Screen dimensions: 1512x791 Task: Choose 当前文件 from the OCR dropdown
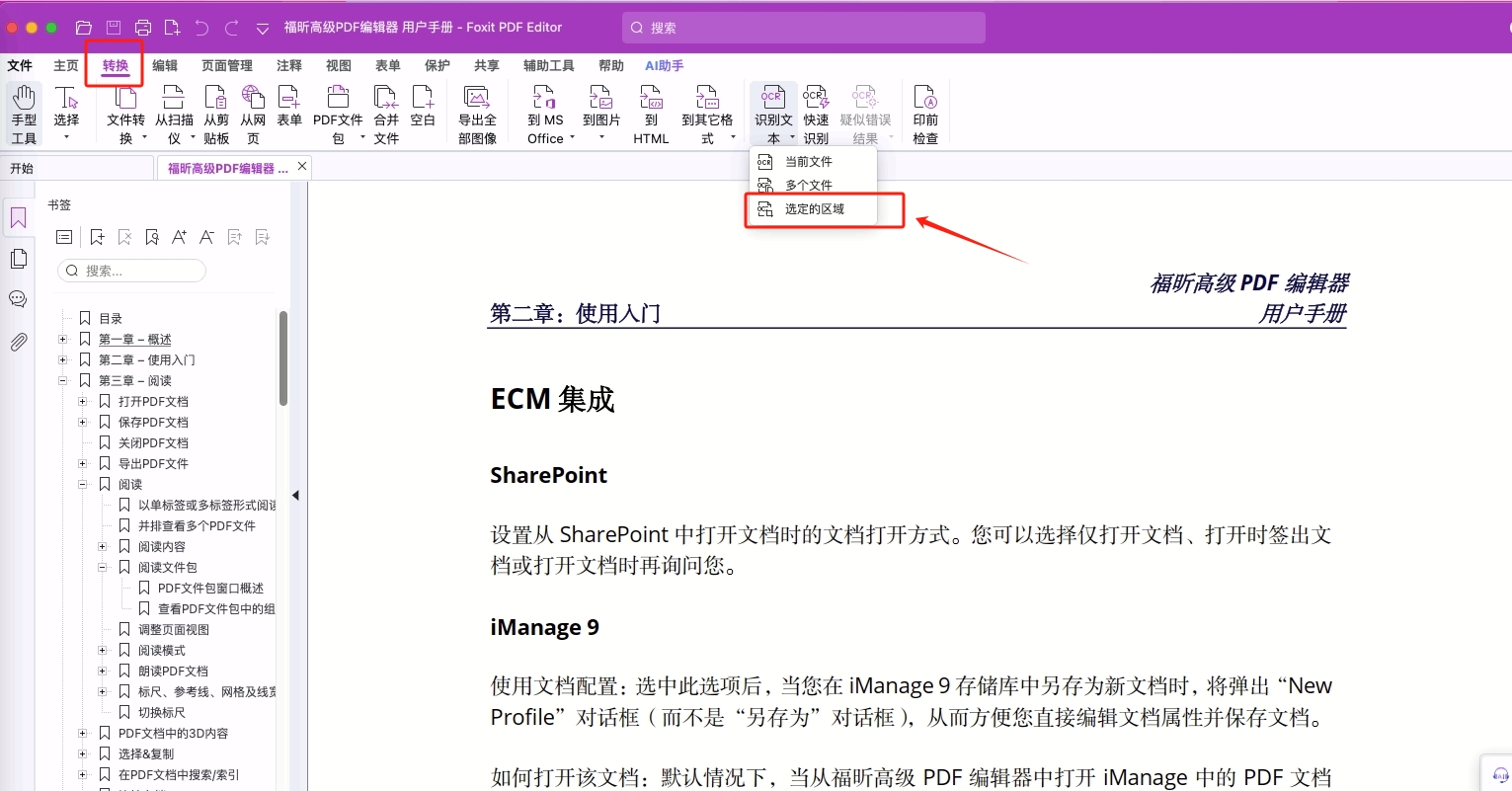coord(814,162)
